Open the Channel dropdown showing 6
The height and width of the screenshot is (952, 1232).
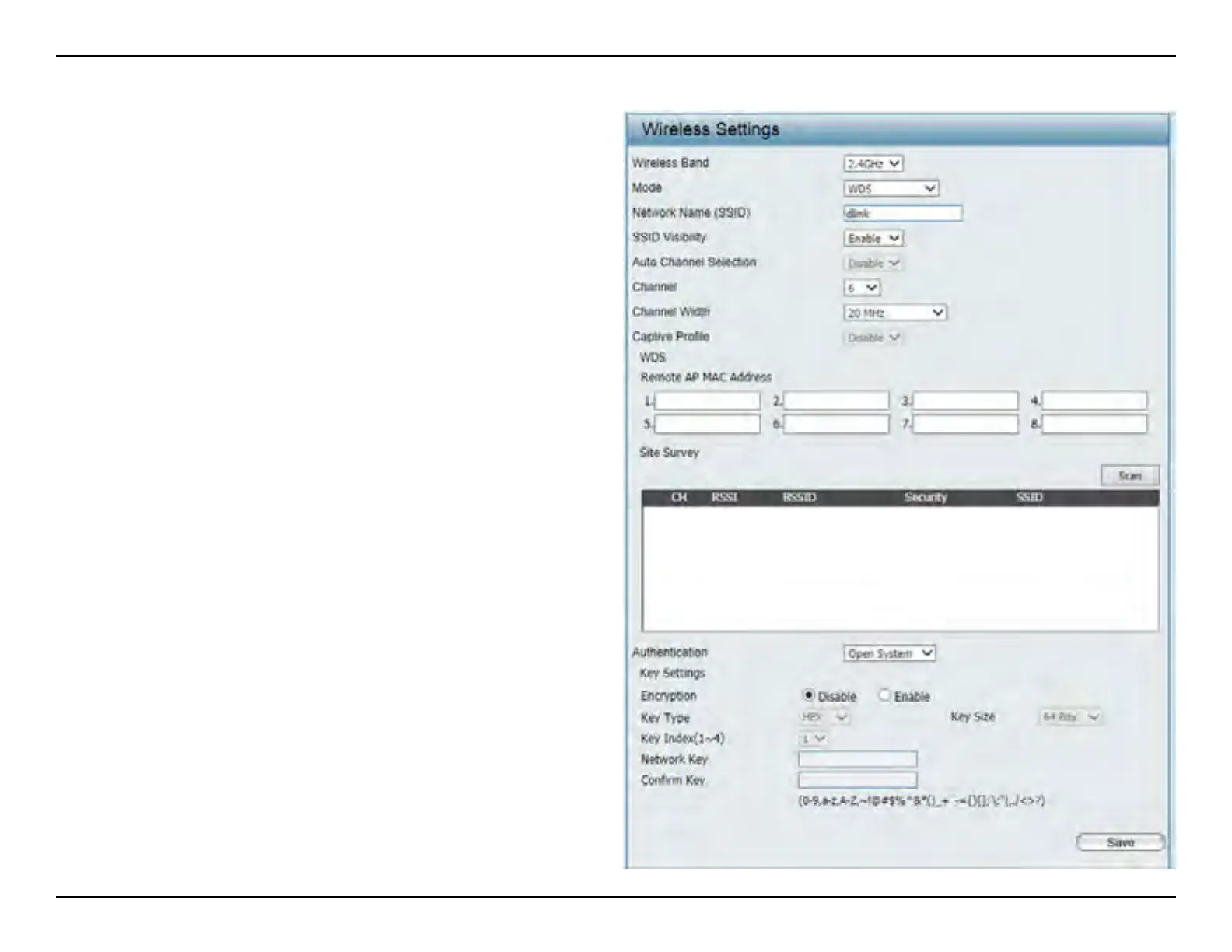(862, 288)
